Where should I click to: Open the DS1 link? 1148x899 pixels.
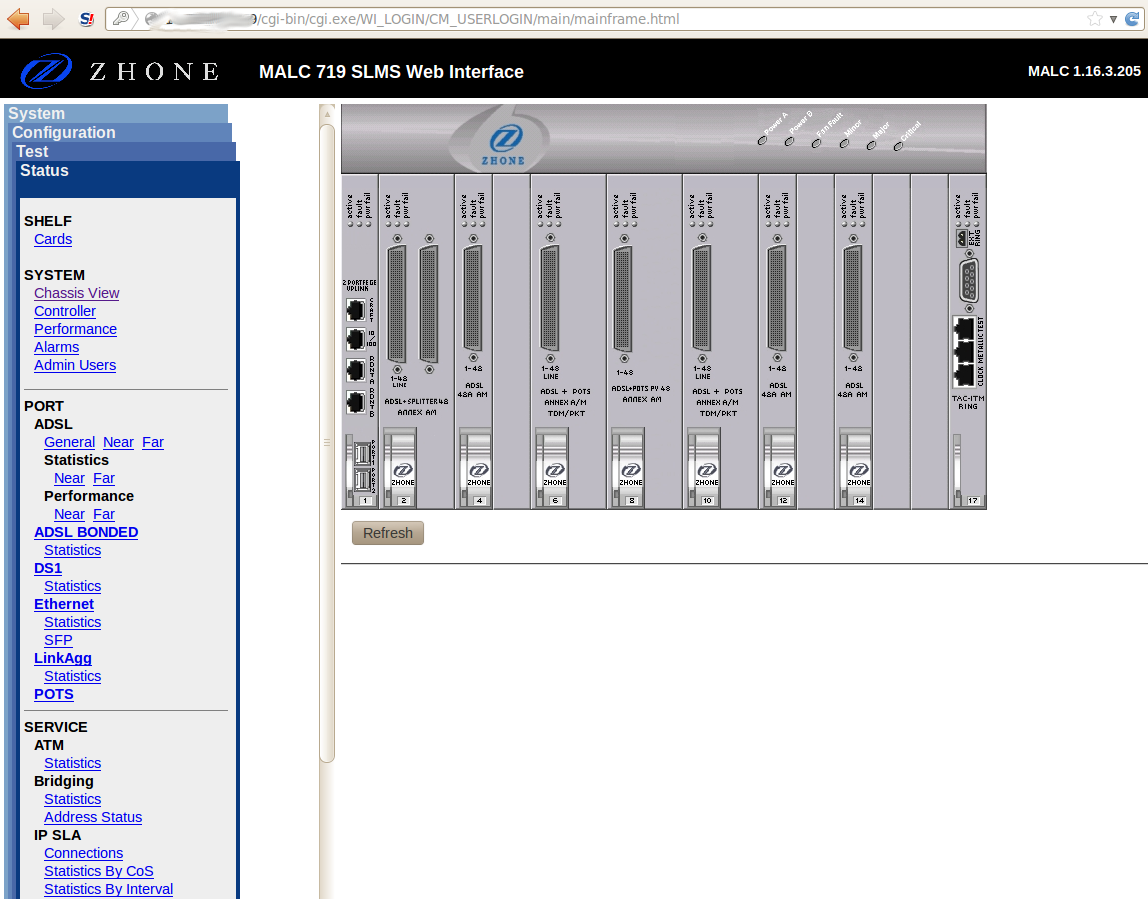48,568
